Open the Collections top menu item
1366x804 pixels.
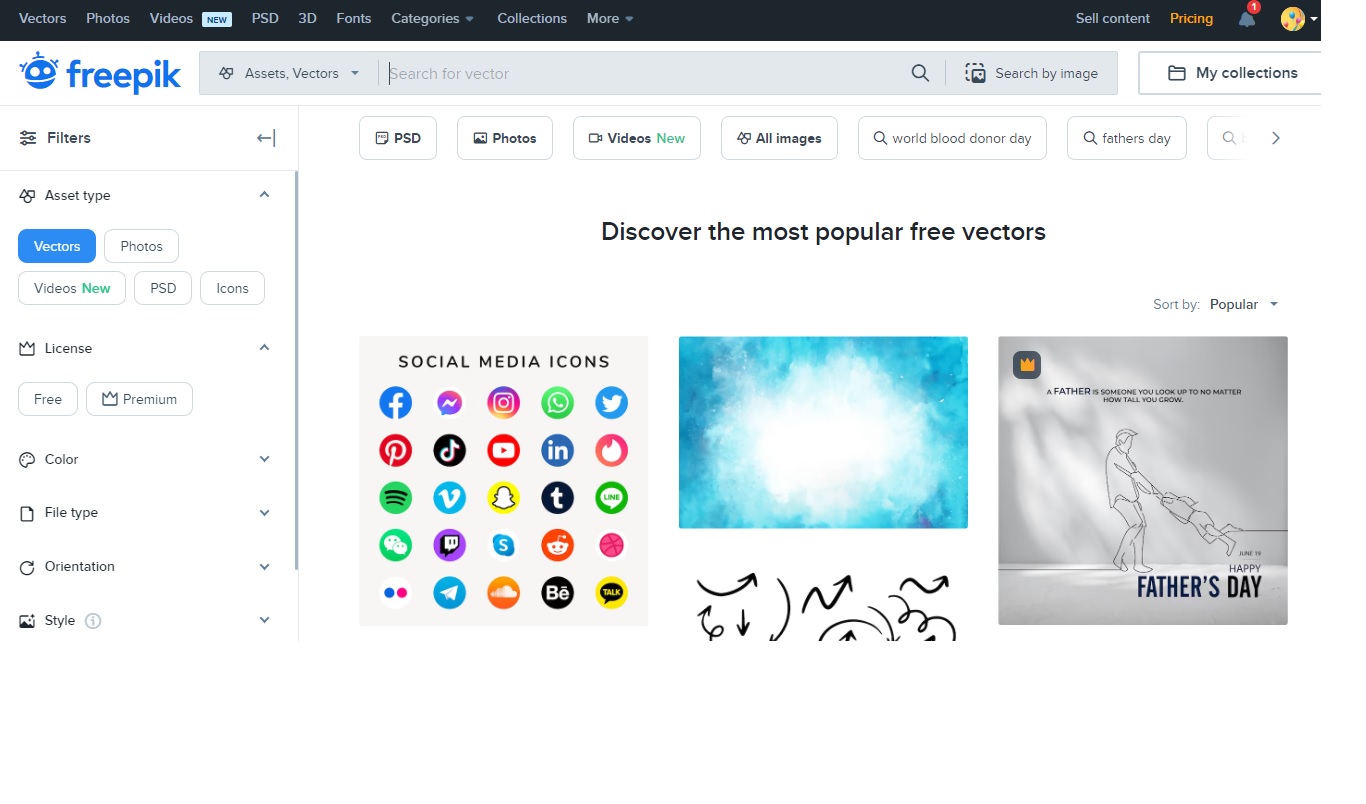[x=532, y=18]
